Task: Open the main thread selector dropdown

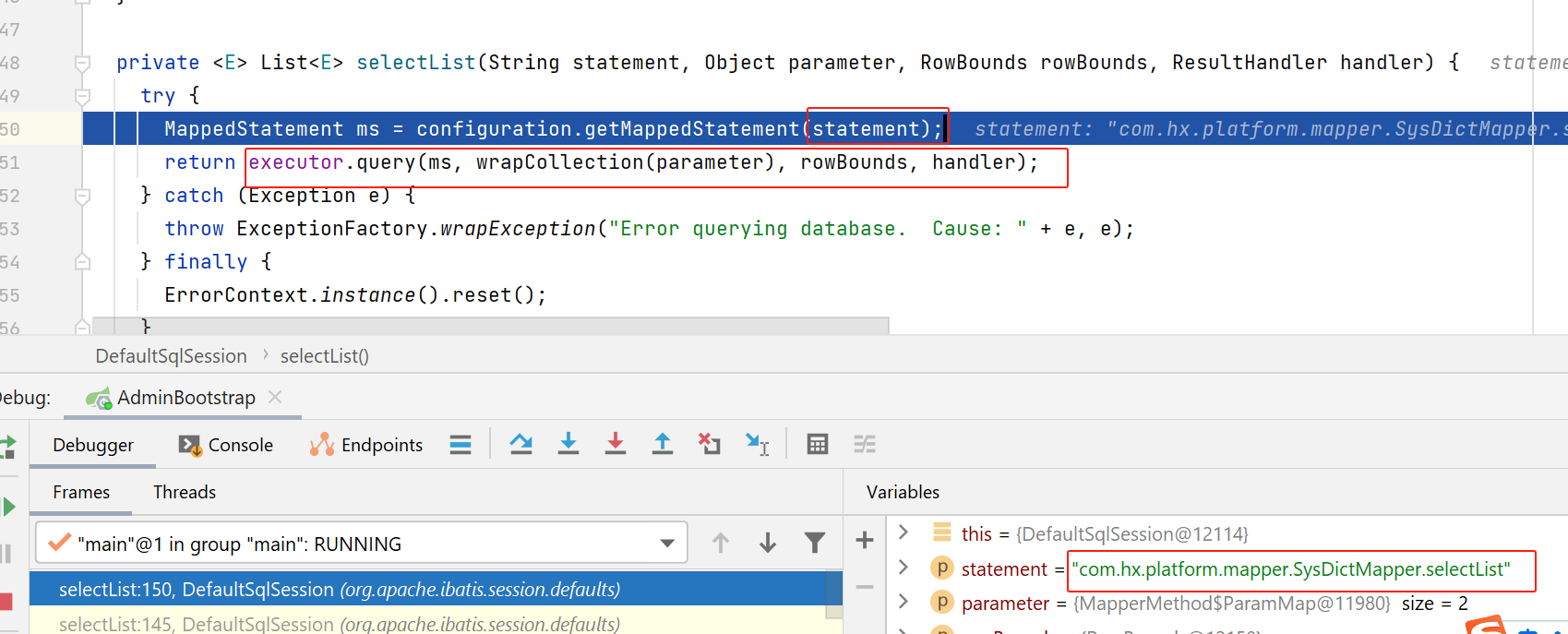Action: (x=667, y=544)
